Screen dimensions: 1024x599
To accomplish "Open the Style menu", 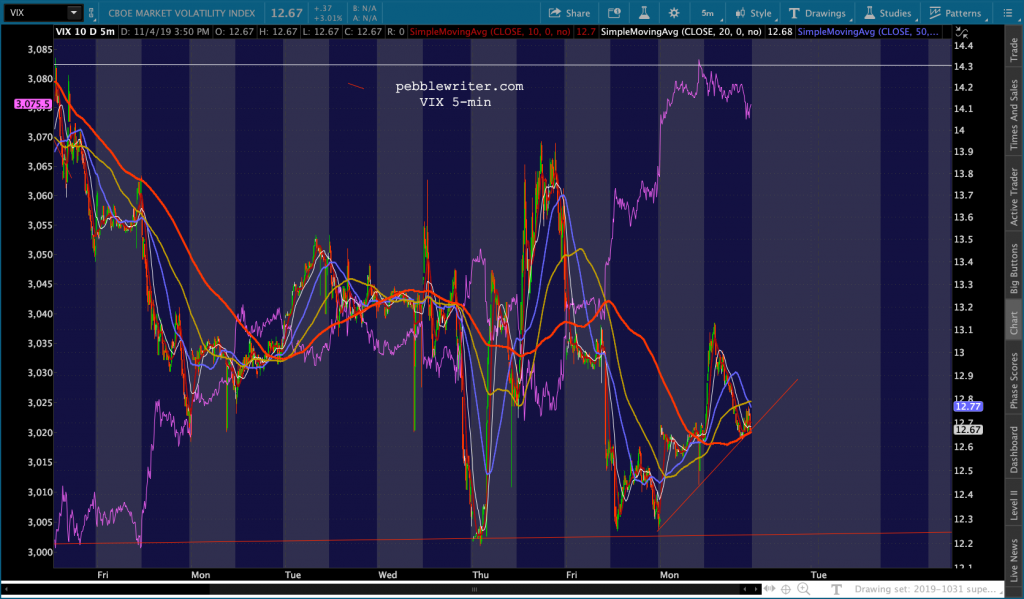I will click(752, 13).
